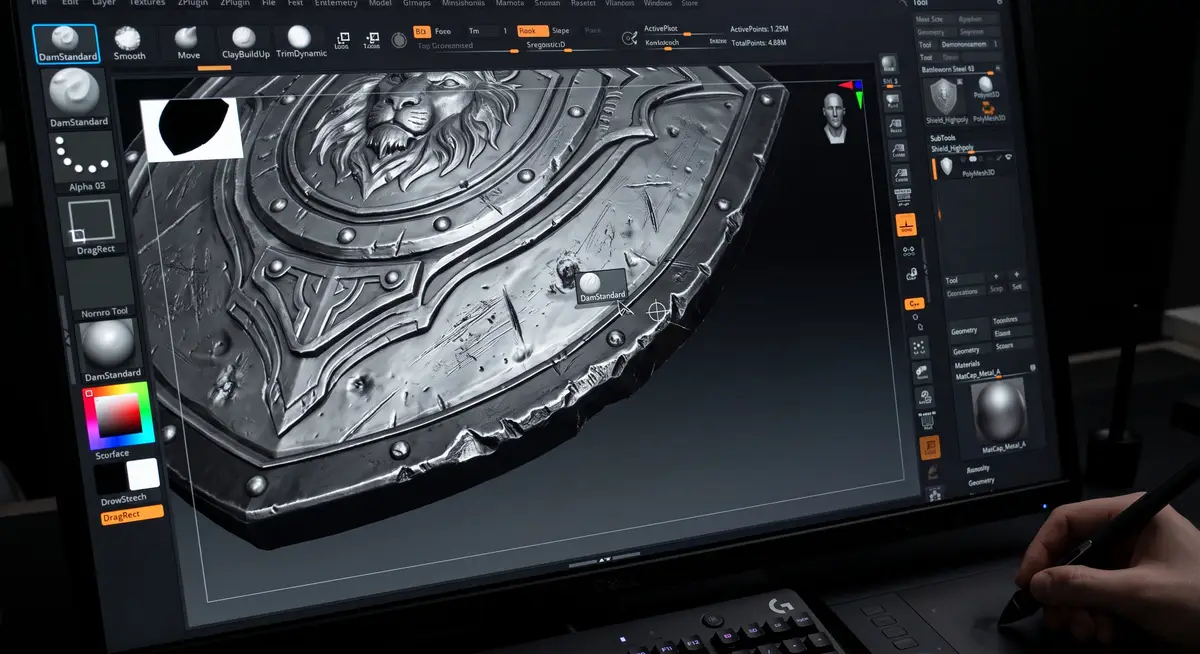Click the circular symmetry icon by ActivePlot
The image size is (1200, 654).
click(x=629, y=38)
